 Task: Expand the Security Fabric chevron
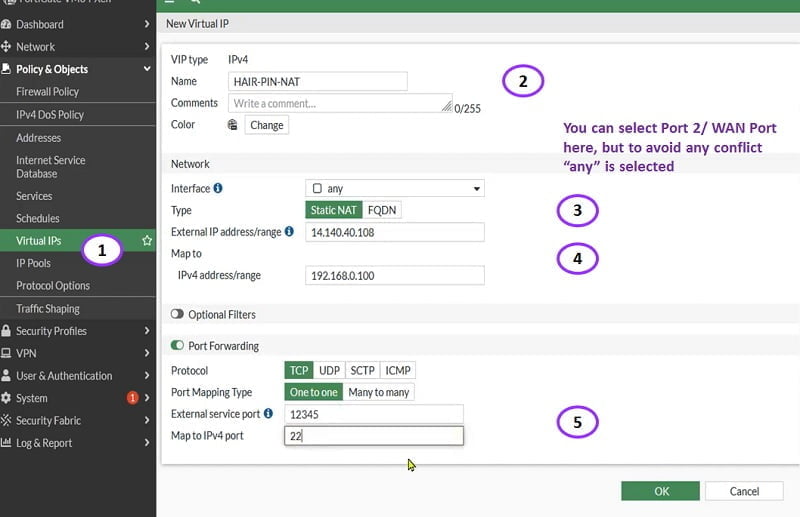pyautogui.click(x=147, y=421)
